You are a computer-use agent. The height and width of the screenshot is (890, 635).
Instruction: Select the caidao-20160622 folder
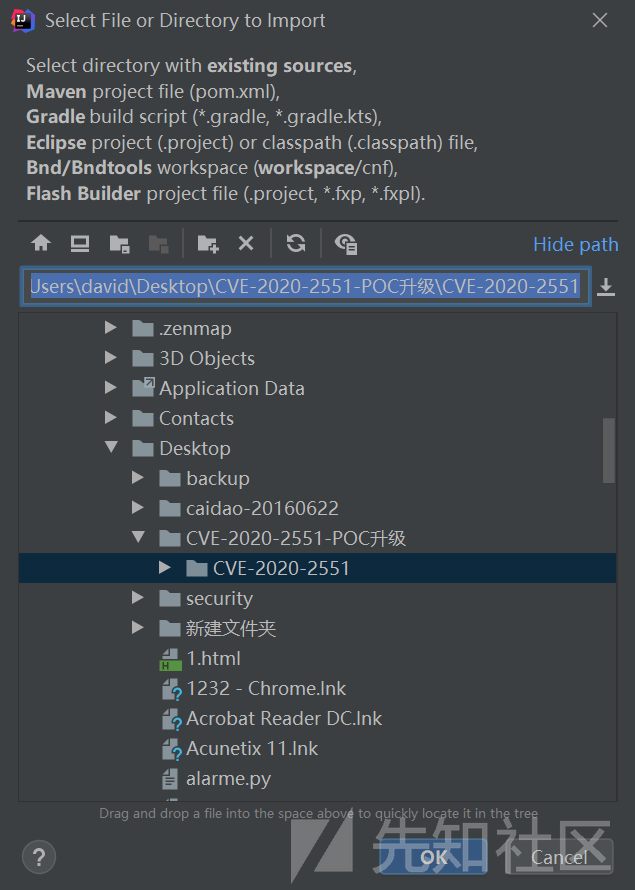(262, 508)
